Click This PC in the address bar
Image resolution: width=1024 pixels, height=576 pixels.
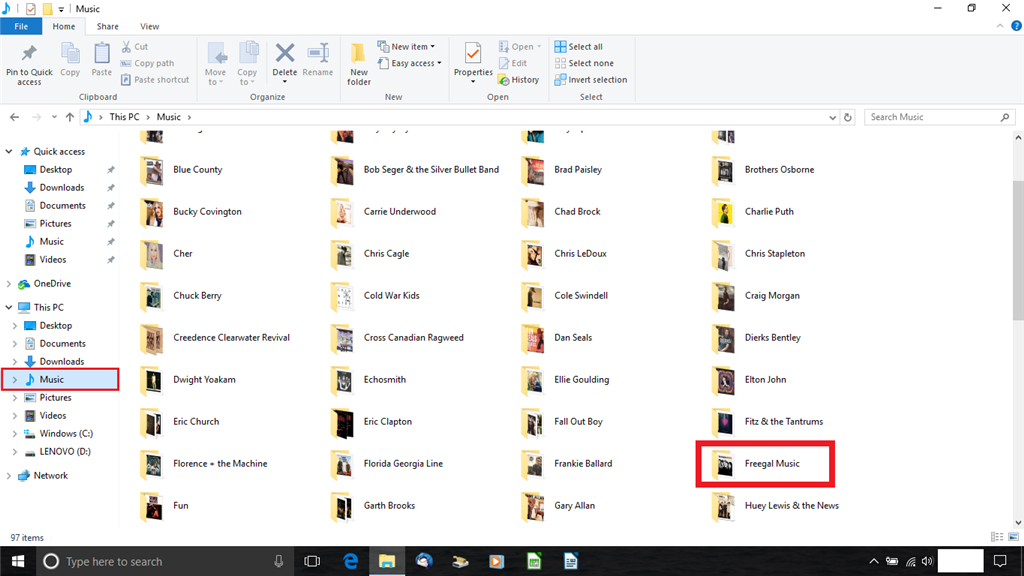(124, 117)
